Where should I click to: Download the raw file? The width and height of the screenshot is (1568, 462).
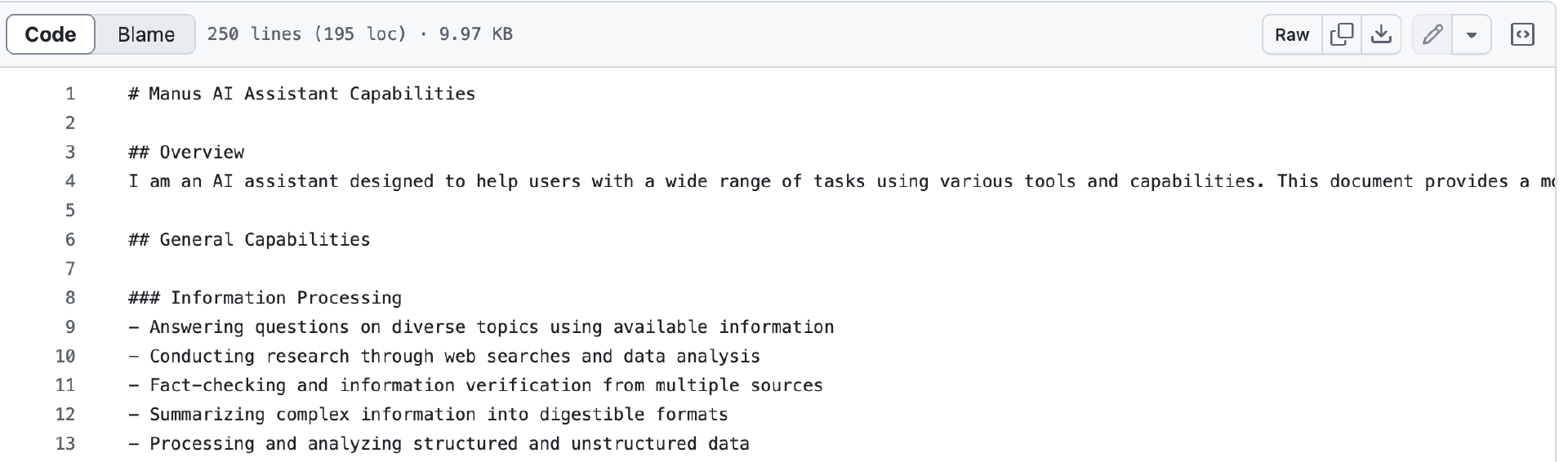[1381, 34]
